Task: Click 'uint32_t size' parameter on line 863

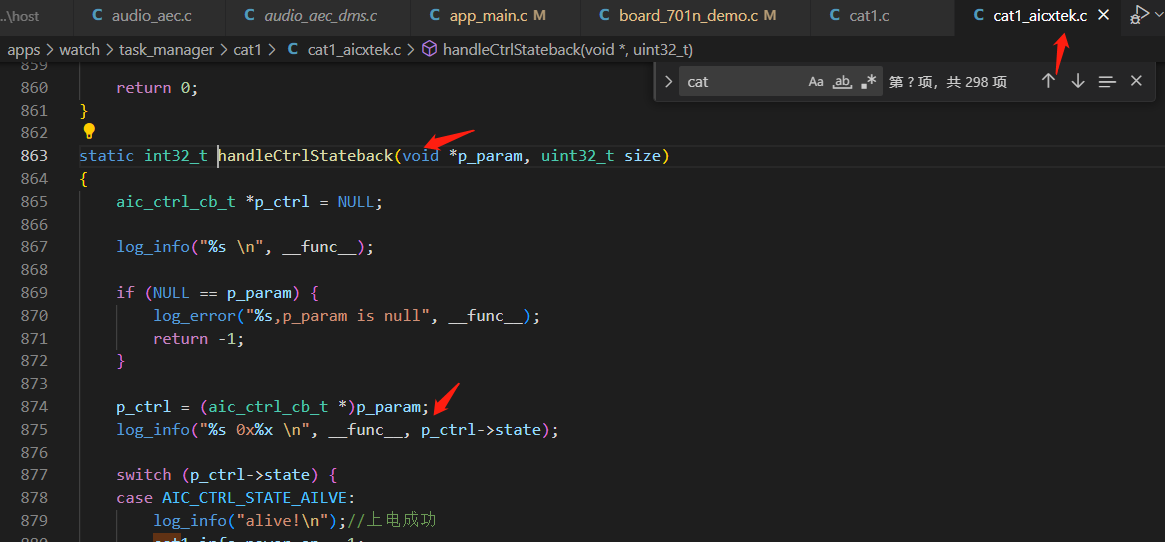Action: (x=601, y=156)
